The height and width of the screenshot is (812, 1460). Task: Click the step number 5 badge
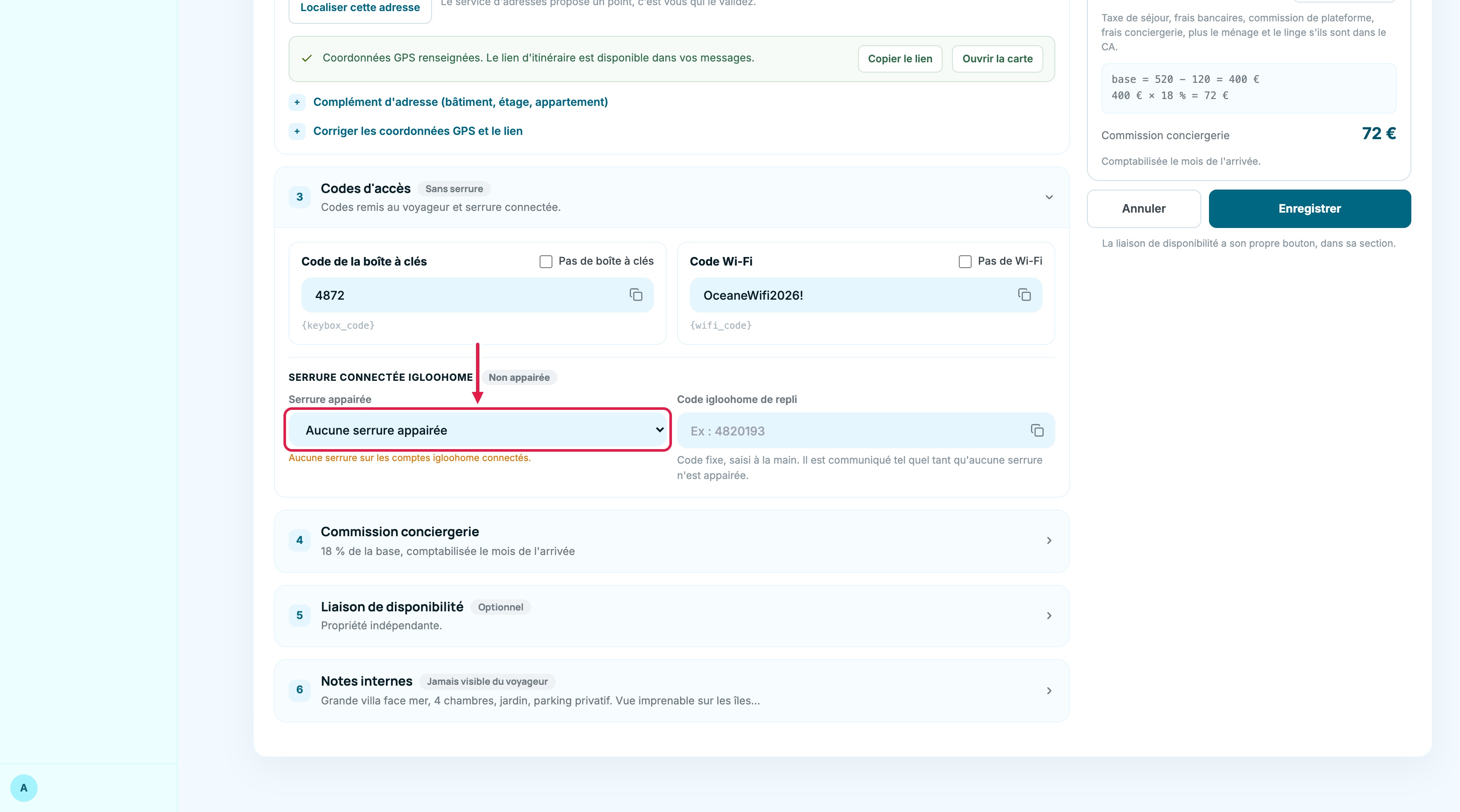pyautogui.click(x=300, y=615)
